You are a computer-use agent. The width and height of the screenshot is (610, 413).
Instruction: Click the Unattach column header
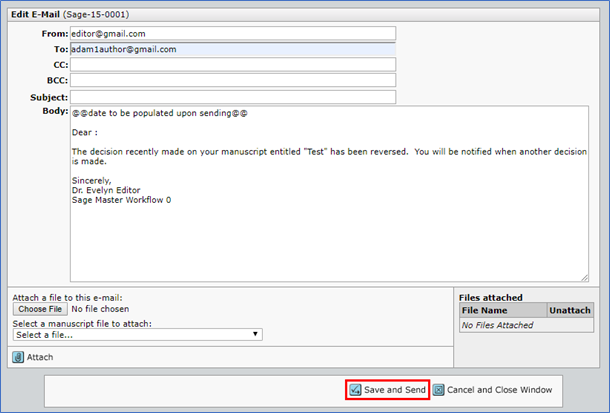[x=570, y=311]
